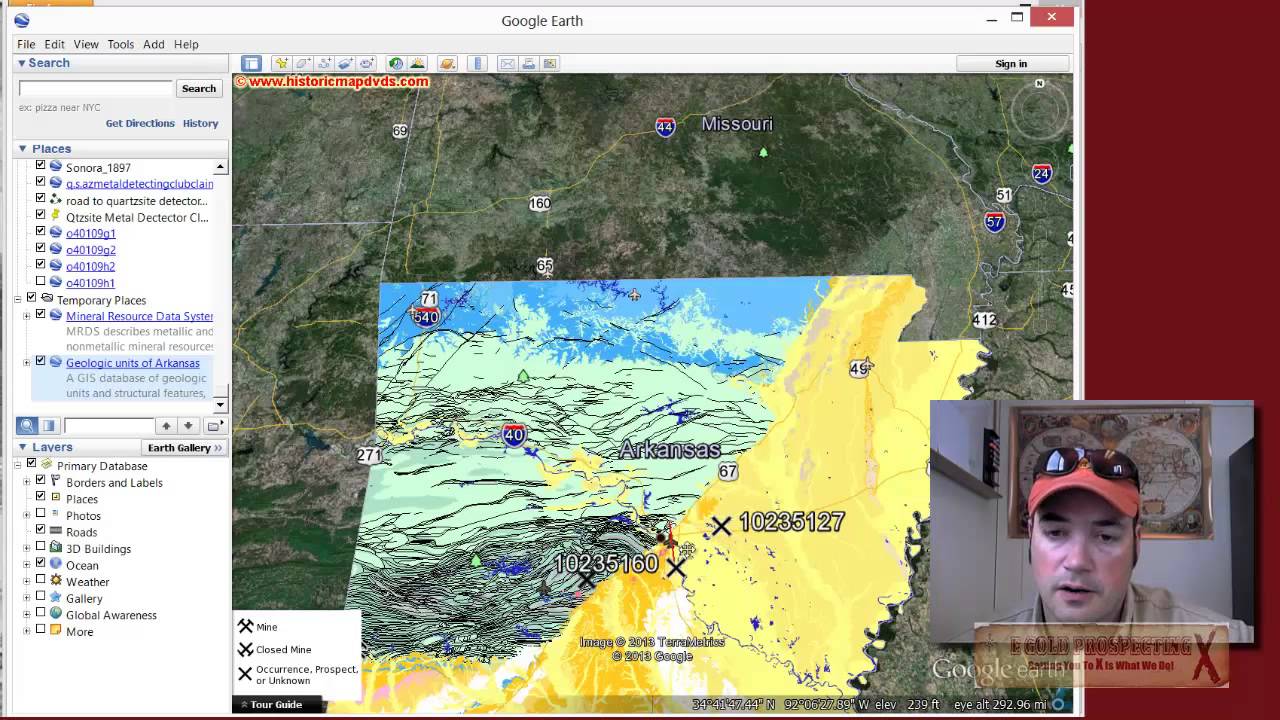Click the Sign in button
The image size is (1280, 720).
coord(1011,63)
